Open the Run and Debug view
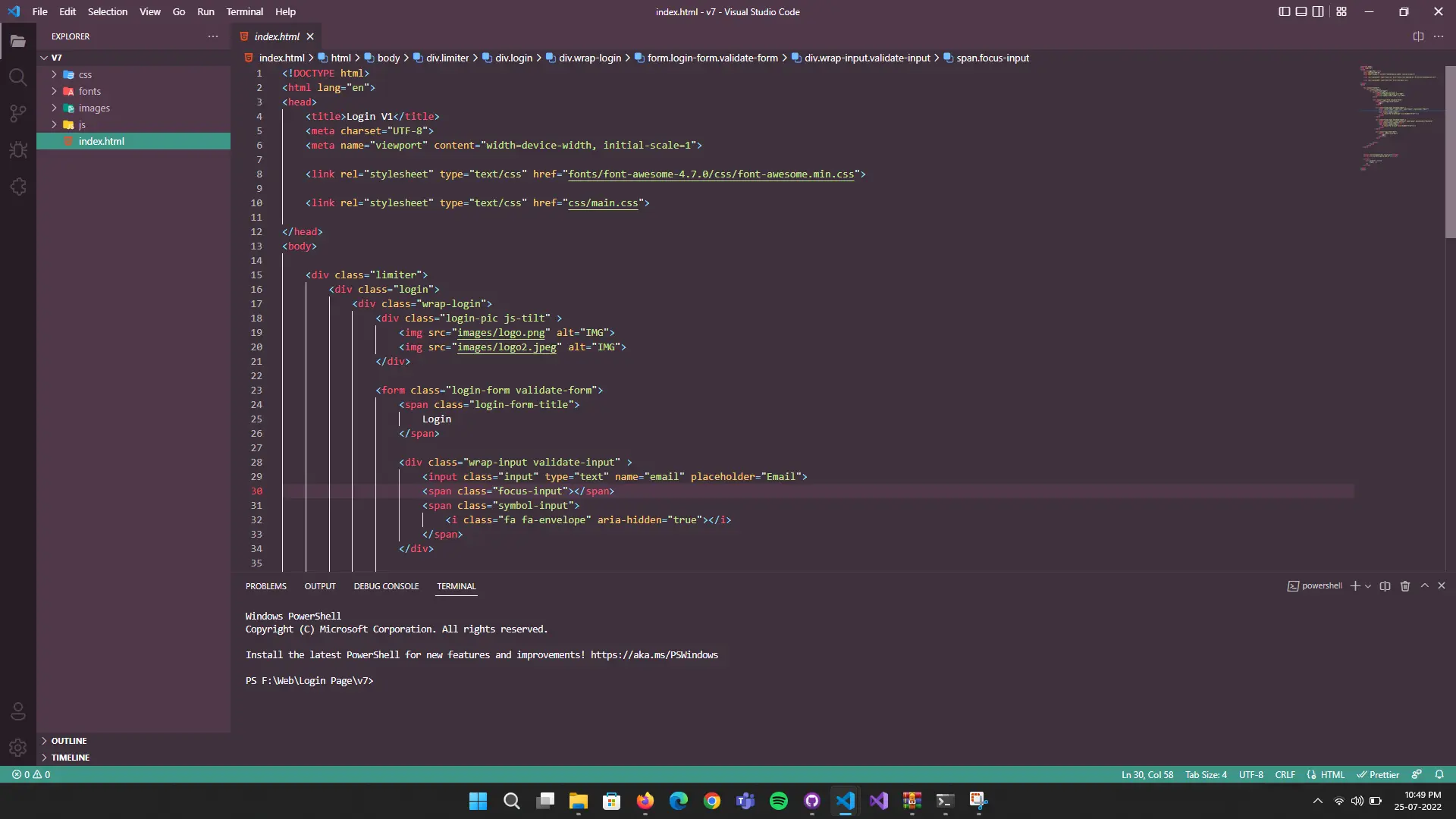The width and height of the screenshot is (1456, 819). click(x=18, y=150)
